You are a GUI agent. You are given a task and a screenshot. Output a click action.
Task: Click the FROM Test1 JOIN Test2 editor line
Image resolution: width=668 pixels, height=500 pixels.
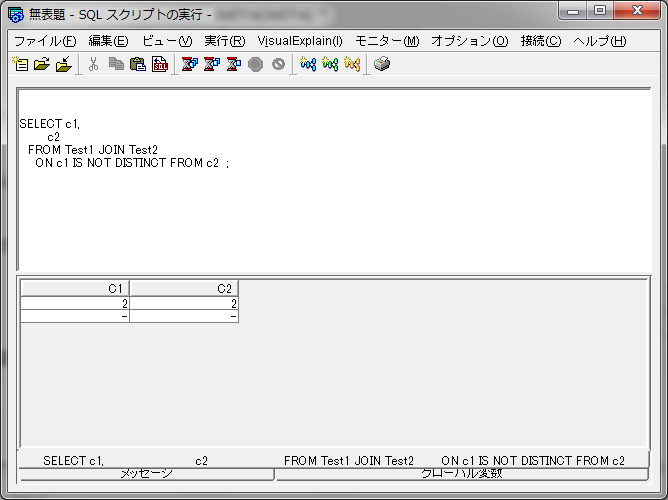pos(93,150)
